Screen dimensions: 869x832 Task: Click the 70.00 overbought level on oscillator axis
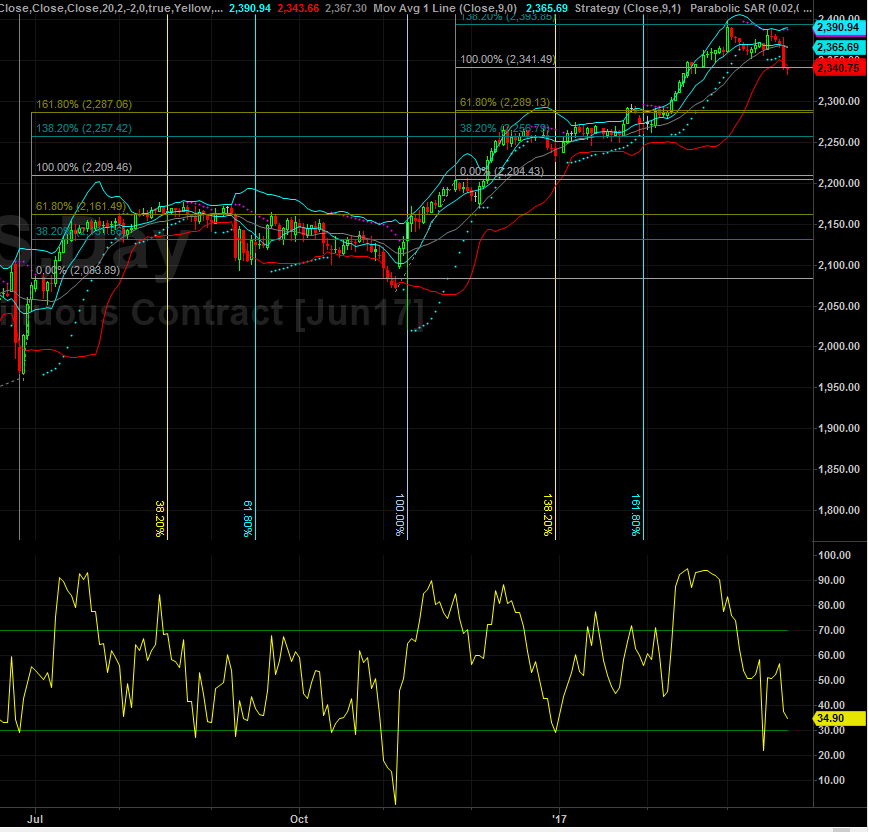832,630
